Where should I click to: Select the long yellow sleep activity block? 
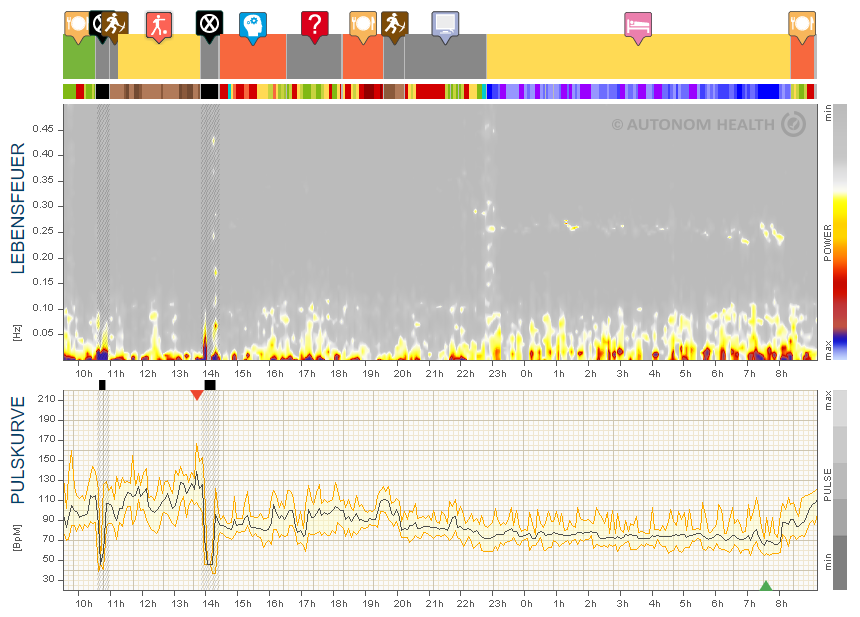coord(638,57)
